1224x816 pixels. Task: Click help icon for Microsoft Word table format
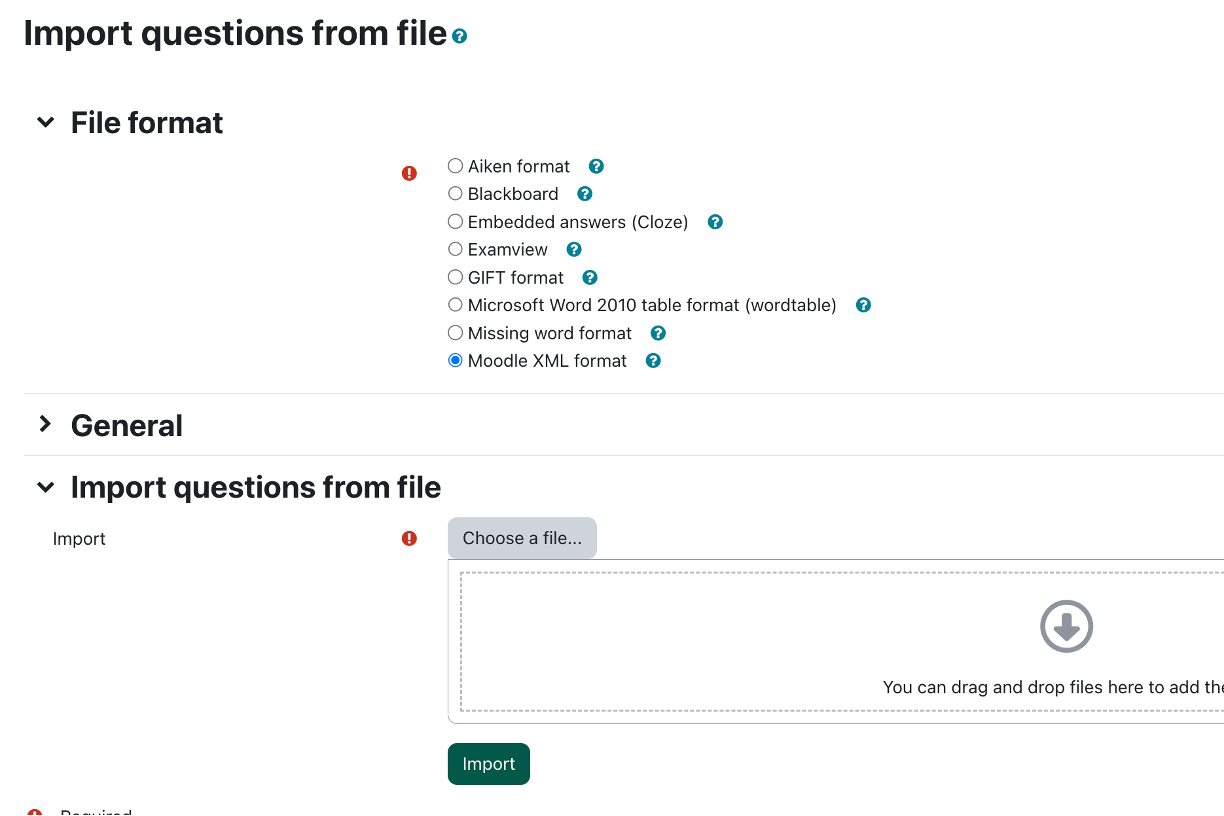click(863, 305)
